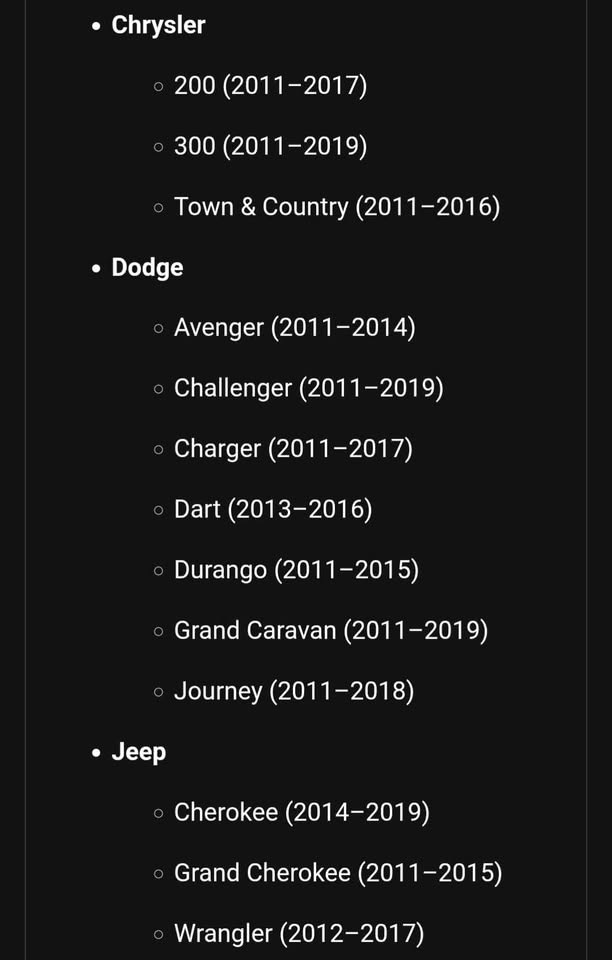Click the bullet next to Chrysler
Image resolution: width=612 pixels, height=960 pixels.
[x=95, y=26]
